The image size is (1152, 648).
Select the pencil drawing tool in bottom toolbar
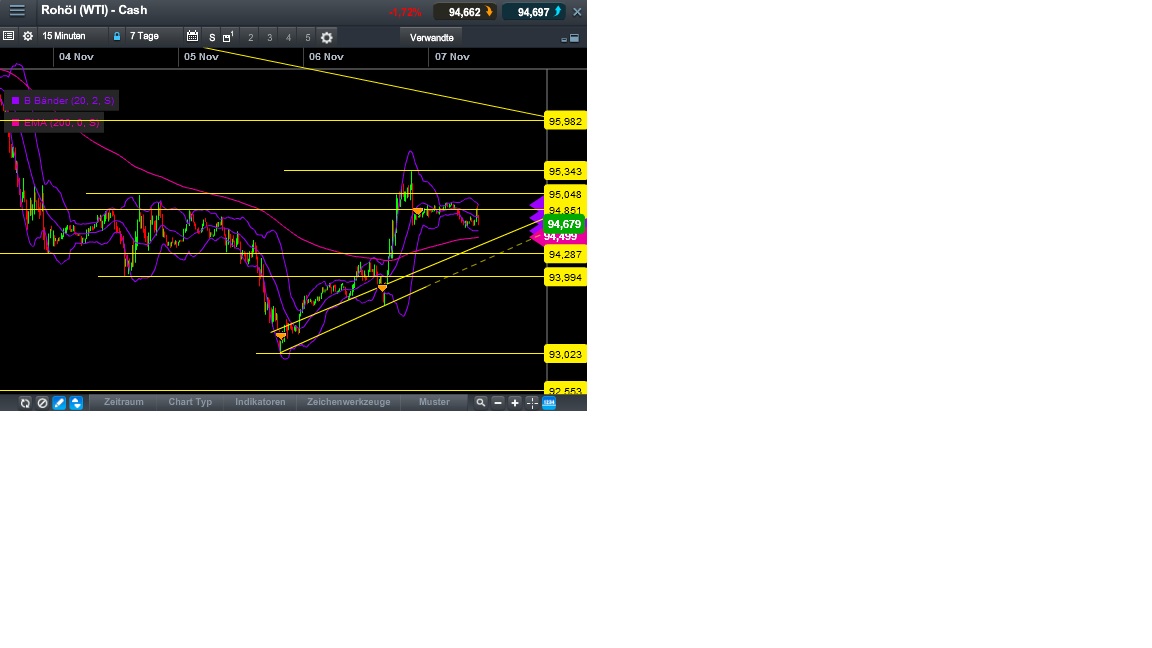59,402
